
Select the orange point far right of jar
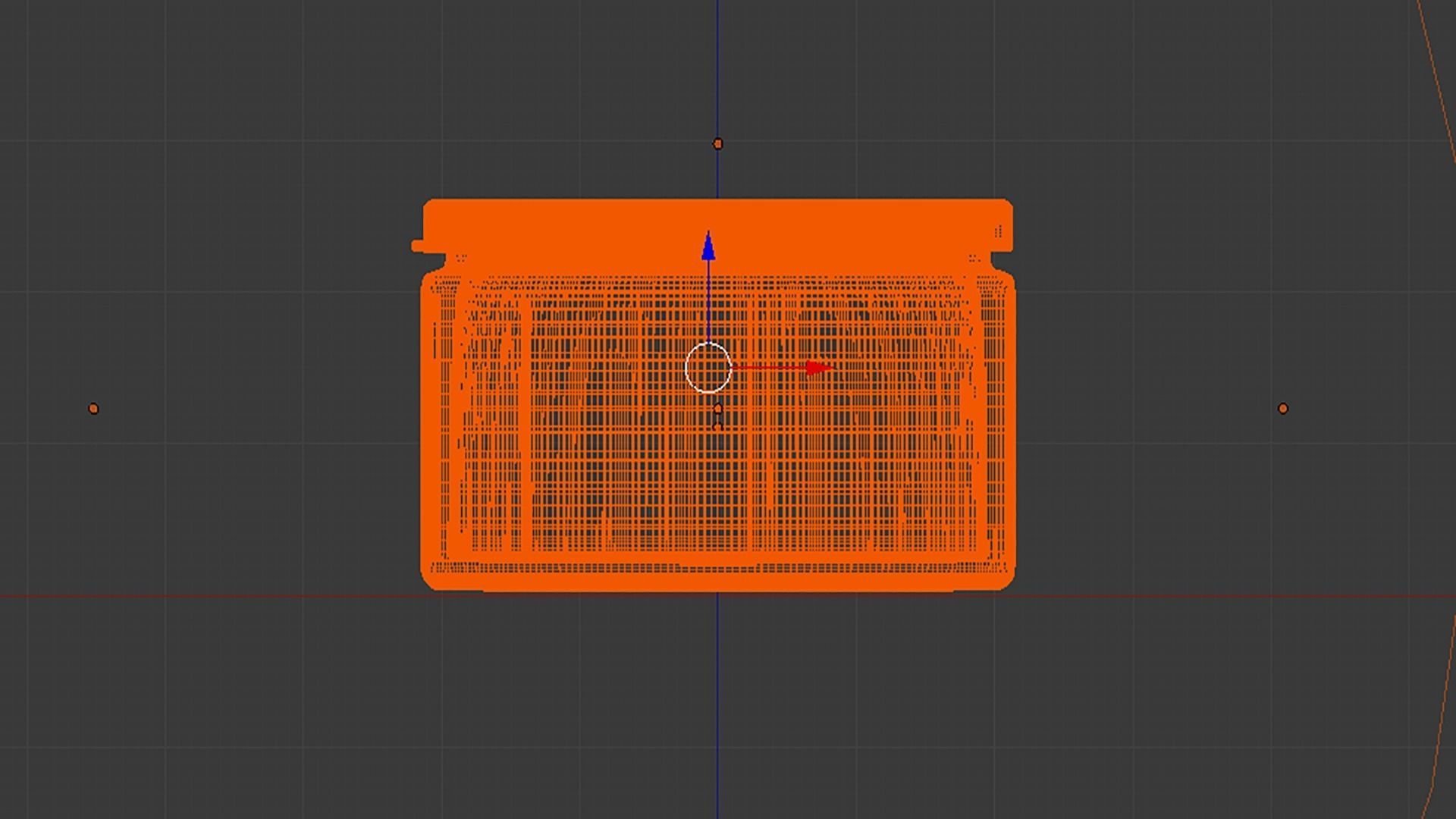point(1283,409)
